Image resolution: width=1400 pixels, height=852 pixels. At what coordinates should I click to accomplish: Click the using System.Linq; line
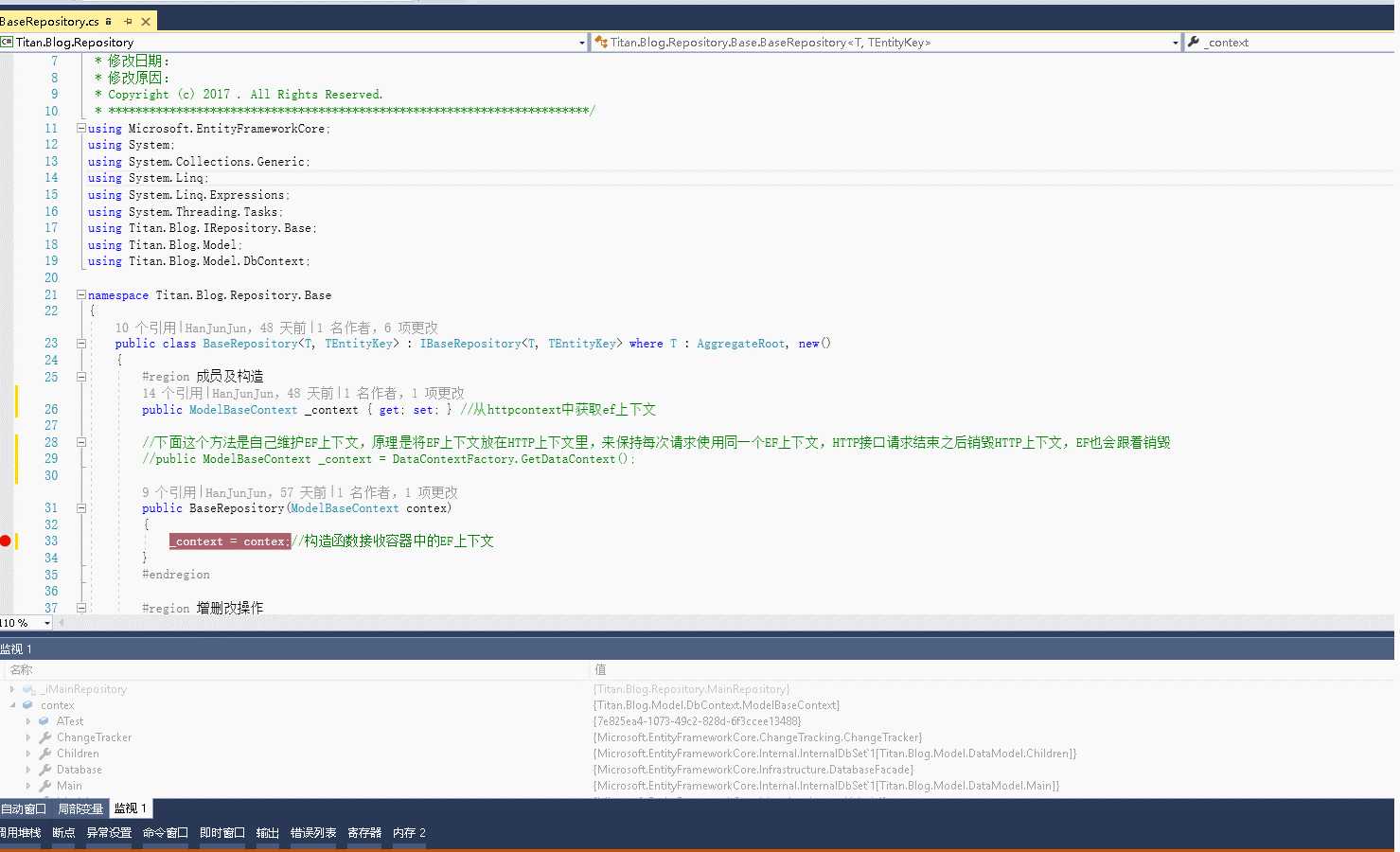click(x=149, y=178)
